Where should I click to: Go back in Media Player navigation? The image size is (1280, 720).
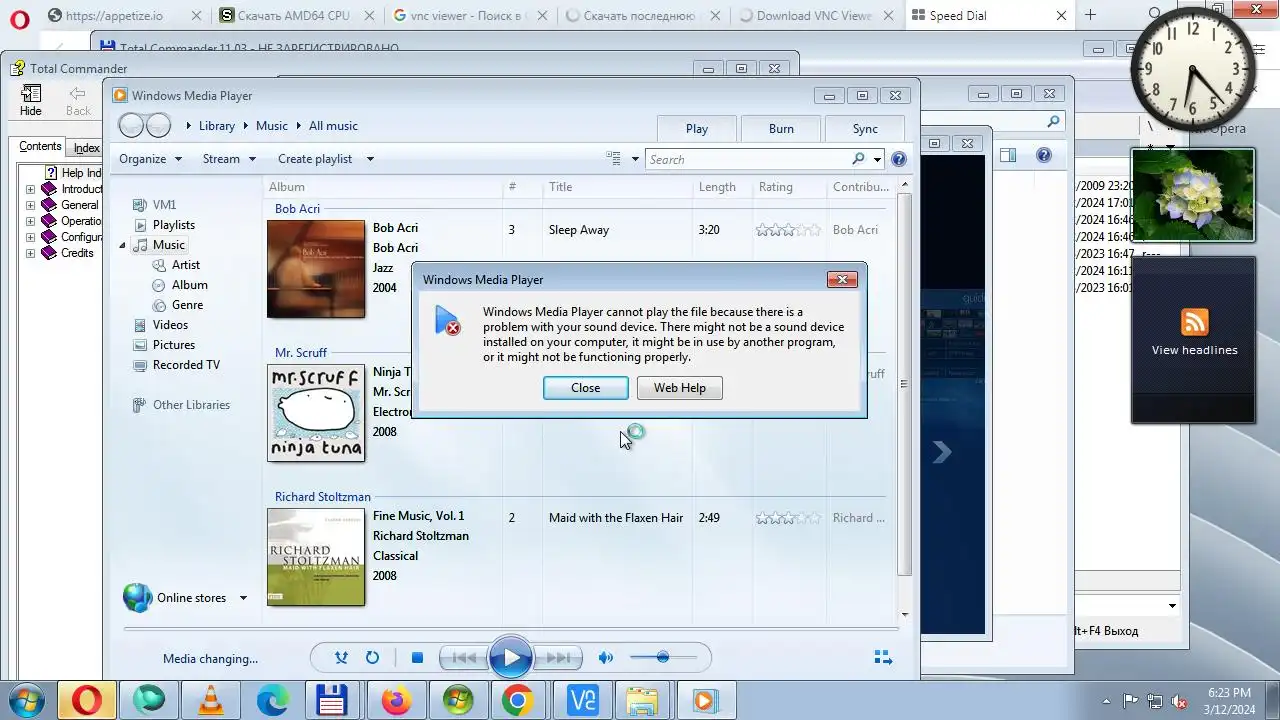click(x=132, y=125)
